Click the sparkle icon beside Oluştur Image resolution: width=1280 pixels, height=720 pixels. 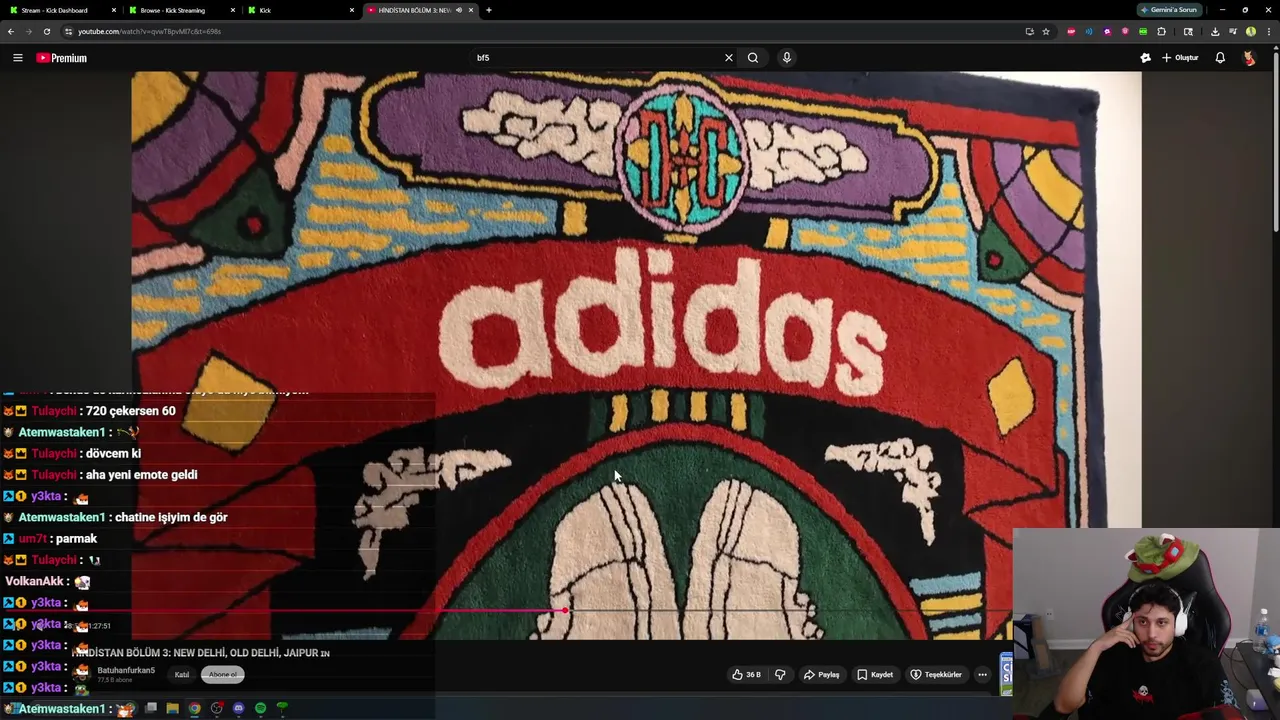1145,58
